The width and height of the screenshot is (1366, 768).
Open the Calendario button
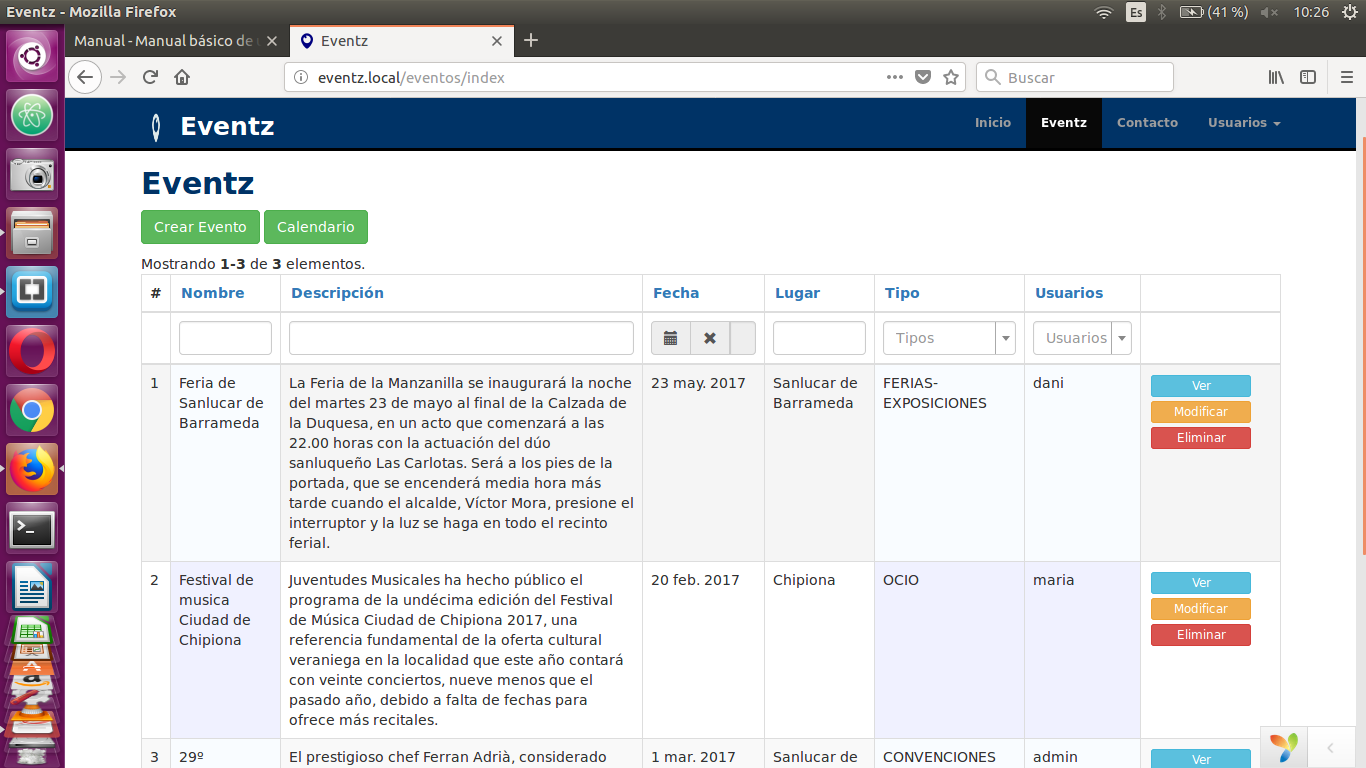316,227
